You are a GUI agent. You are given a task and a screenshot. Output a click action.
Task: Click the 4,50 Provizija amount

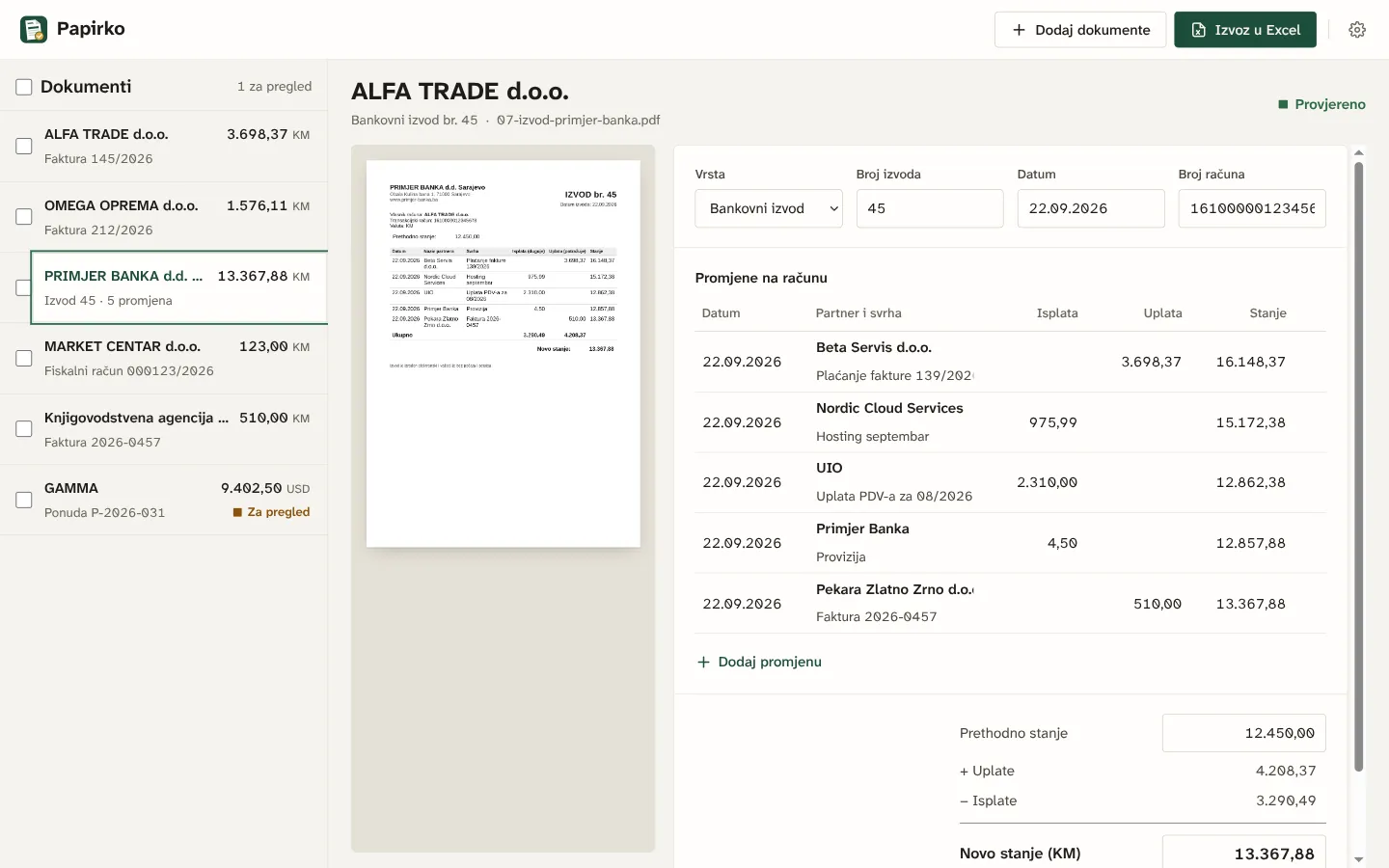click(x=1062, y=543)
